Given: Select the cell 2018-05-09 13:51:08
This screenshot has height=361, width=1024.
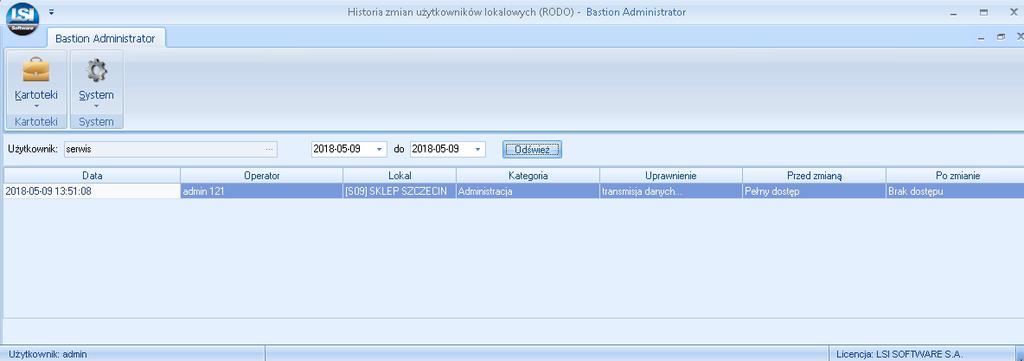Looking at the screenshot, I should tap(92, 191).
